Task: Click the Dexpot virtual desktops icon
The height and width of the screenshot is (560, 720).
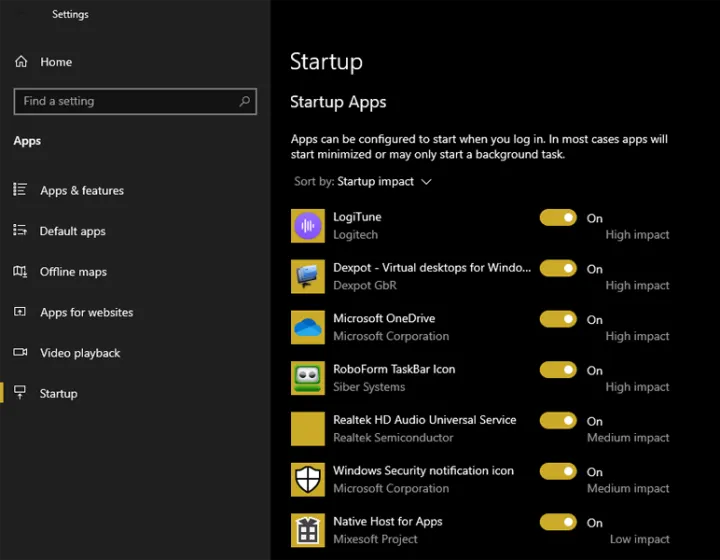Action: click(x=308, y=277)
